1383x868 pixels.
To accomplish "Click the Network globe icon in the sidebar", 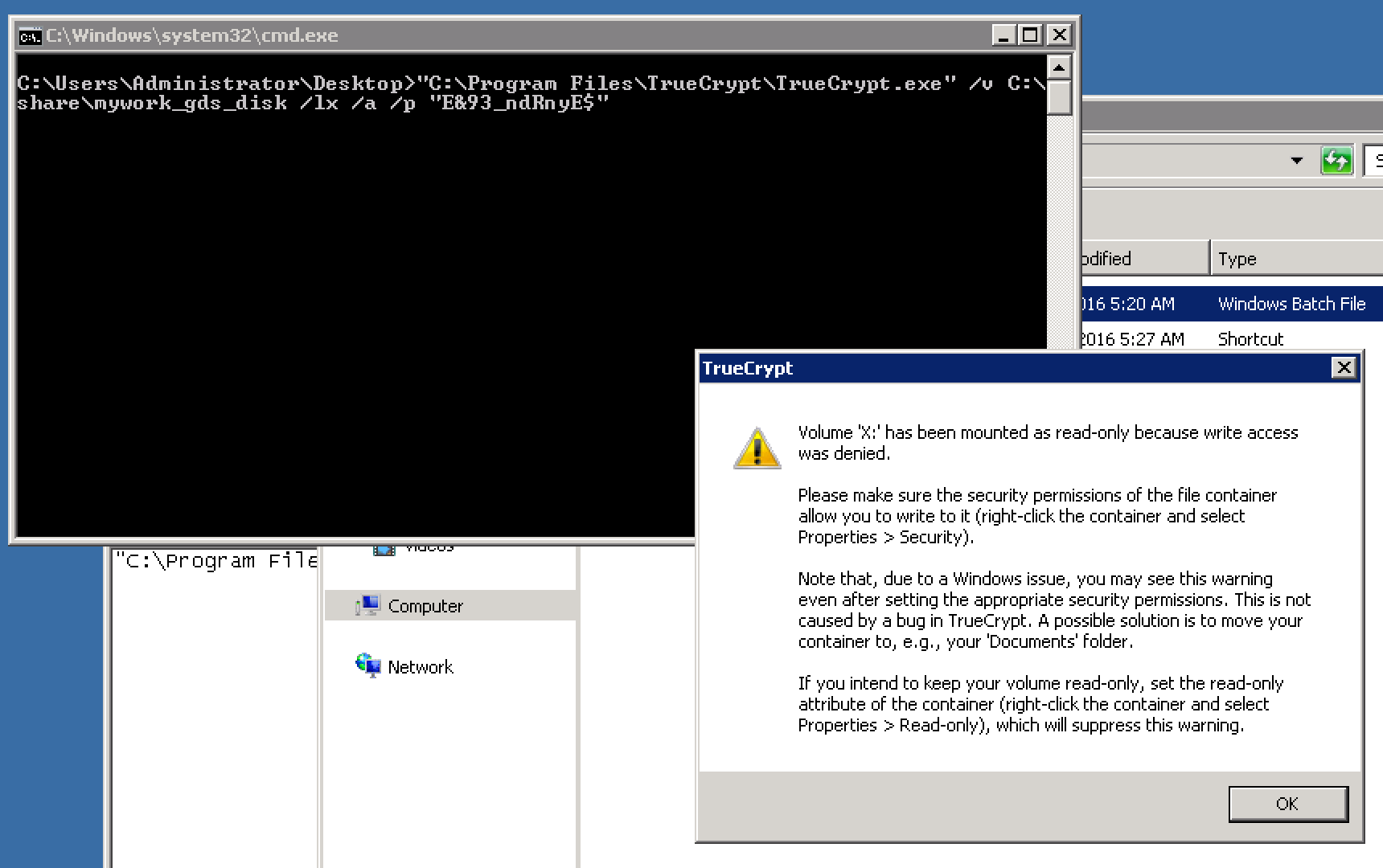I will (368, 665).
